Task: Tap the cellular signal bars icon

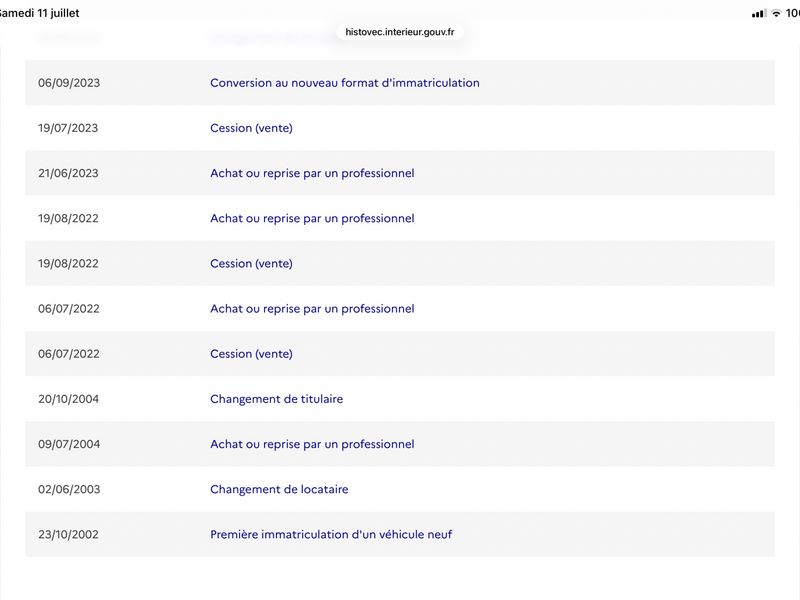Action: click(759, 13)
